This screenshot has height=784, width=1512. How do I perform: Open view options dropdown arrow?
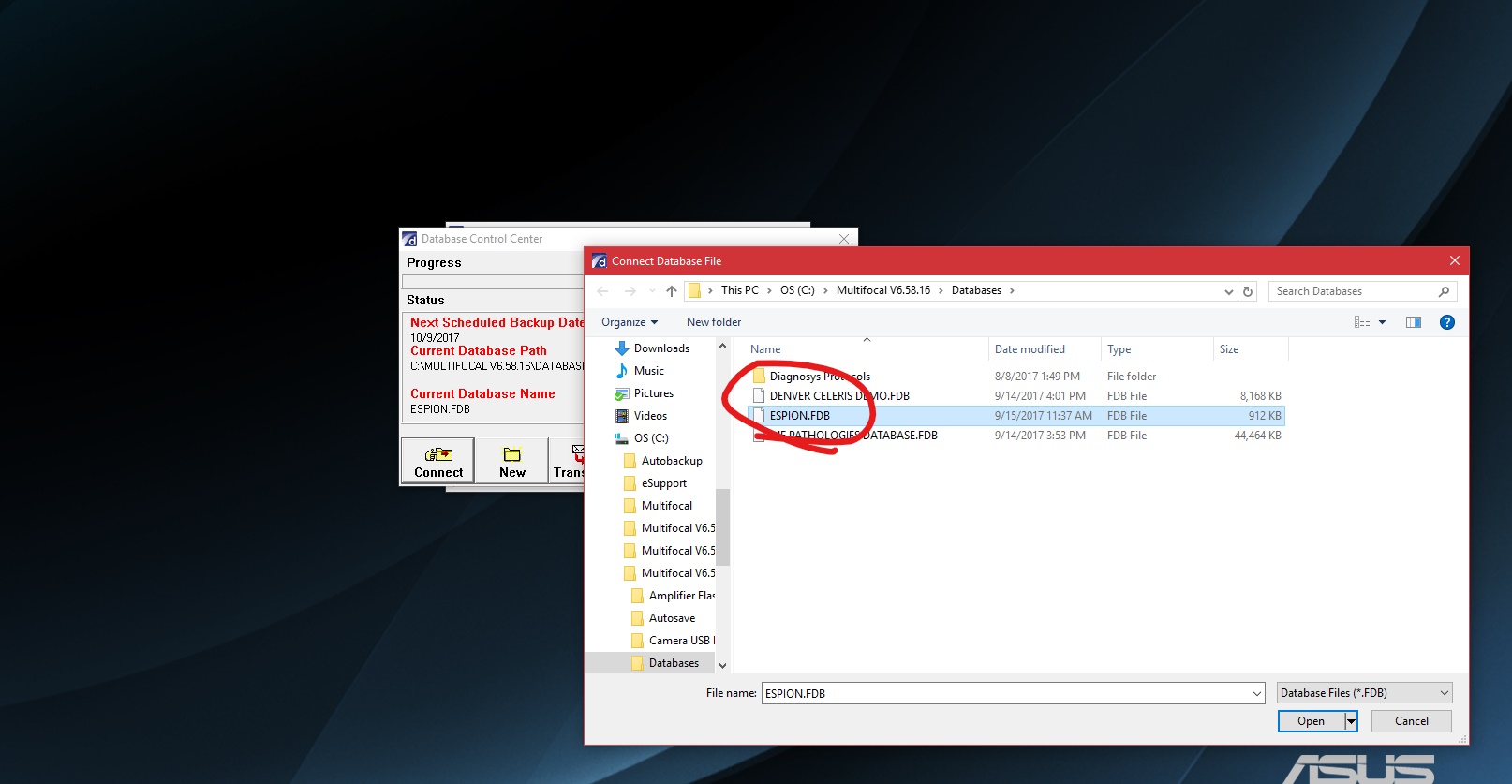[1382, 322]
